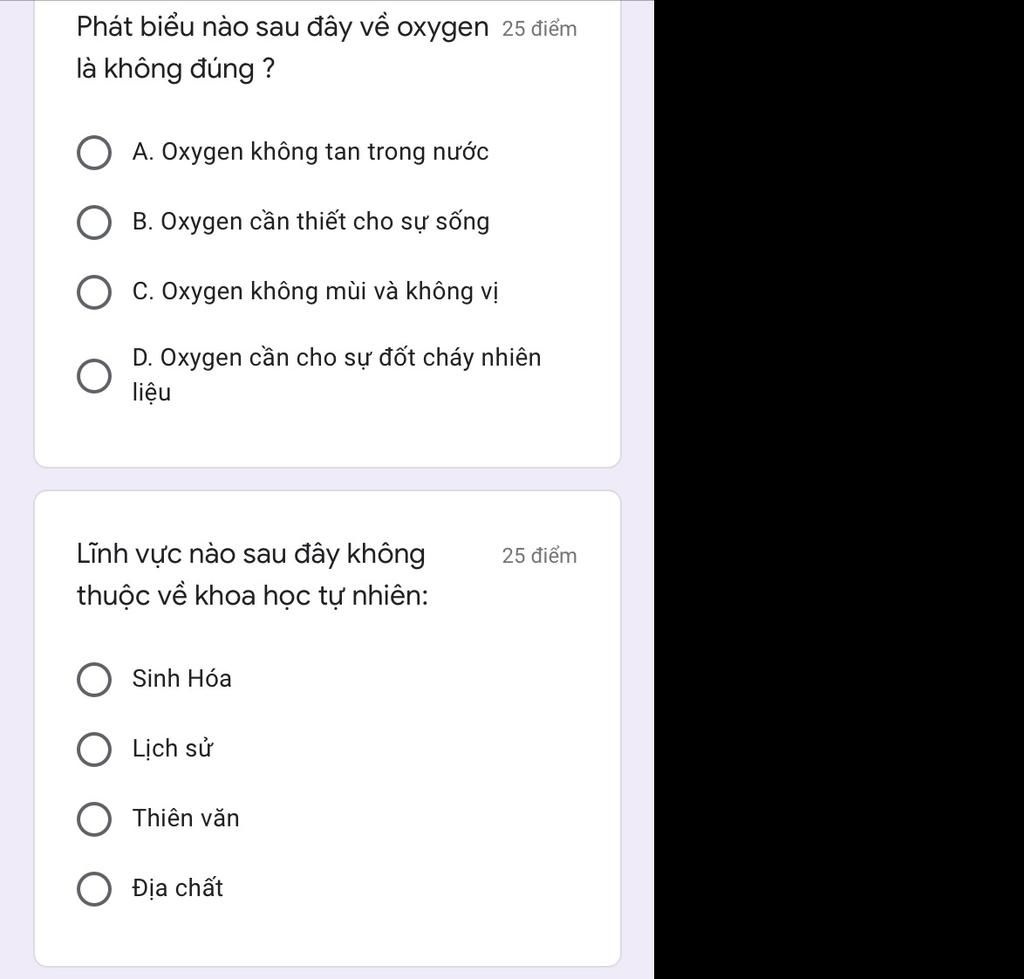Click the '25 điểm' label of the oxygen question
The height and width of the screenshot is (979, 1024).
coord(539,29)
